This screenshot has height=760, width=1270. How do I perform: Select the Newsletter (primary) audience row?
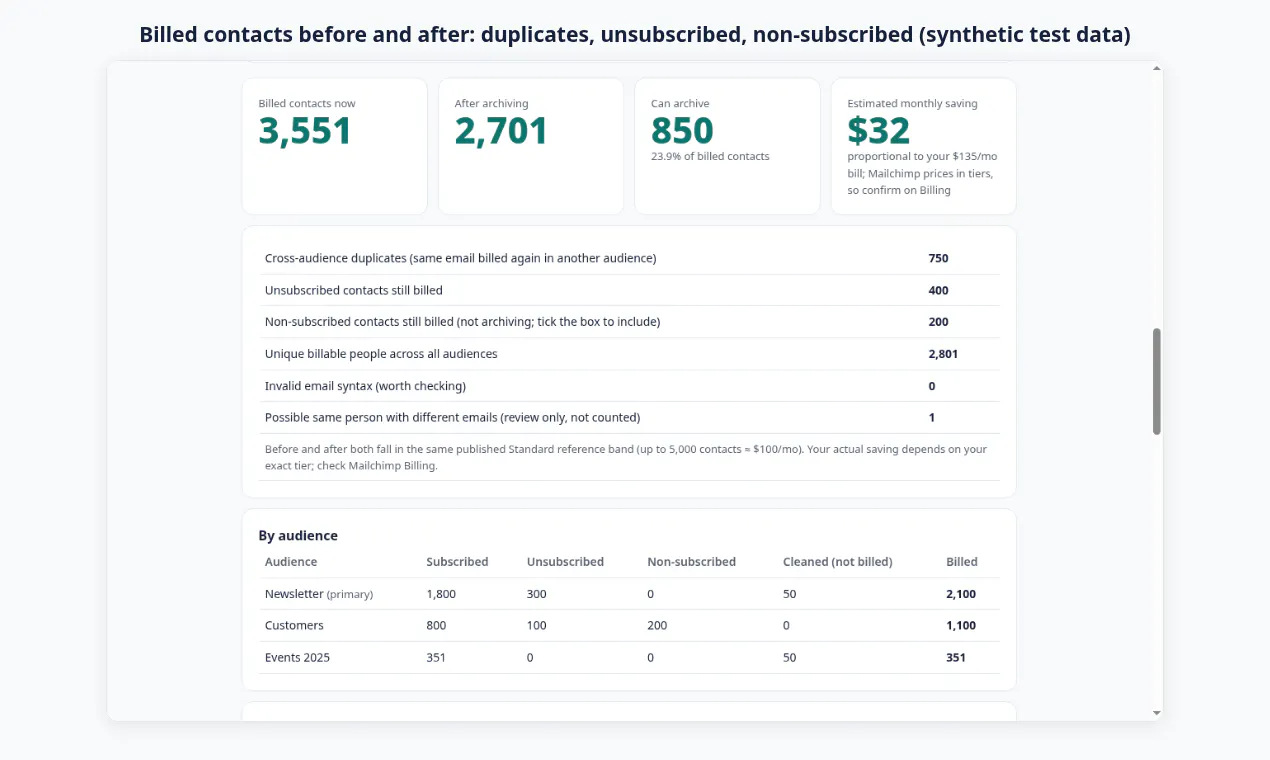pos(629,594)
